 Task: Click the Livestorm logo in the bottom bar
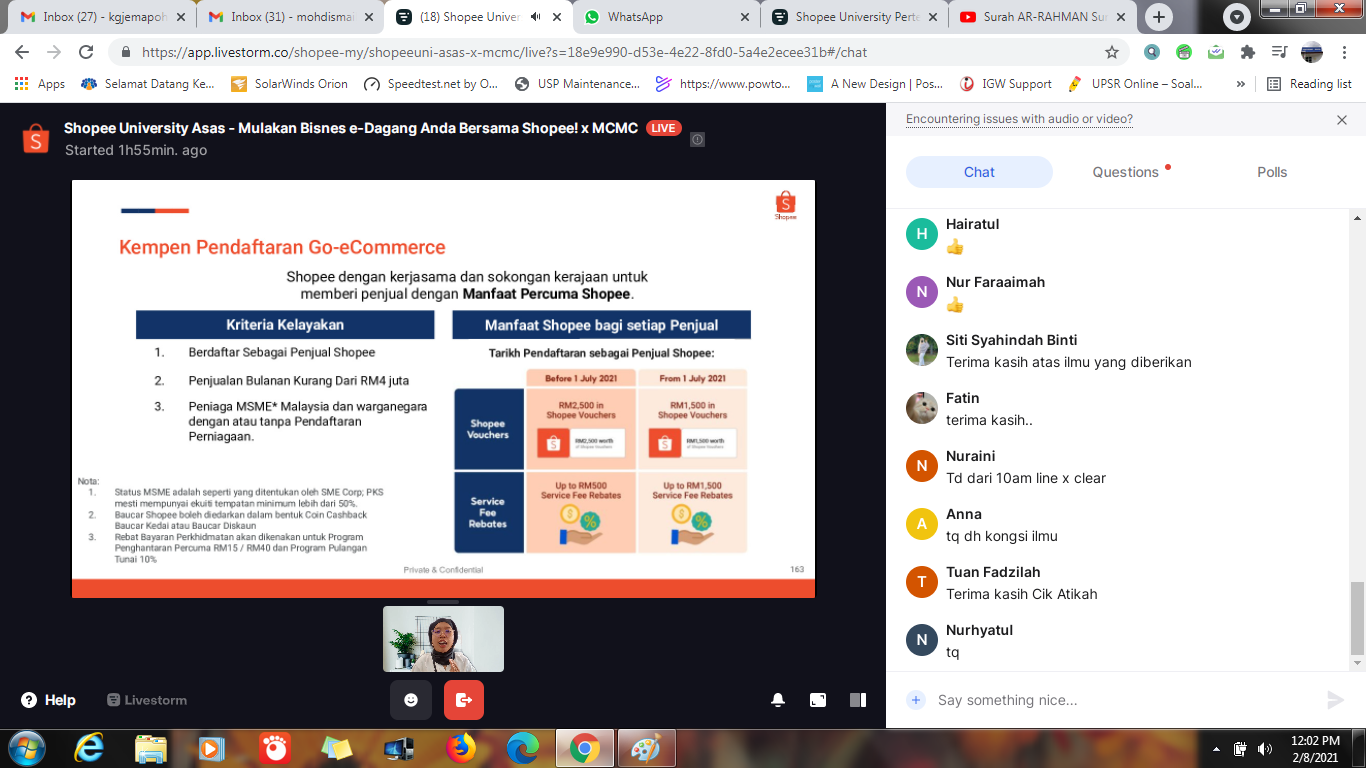point(147,700)
